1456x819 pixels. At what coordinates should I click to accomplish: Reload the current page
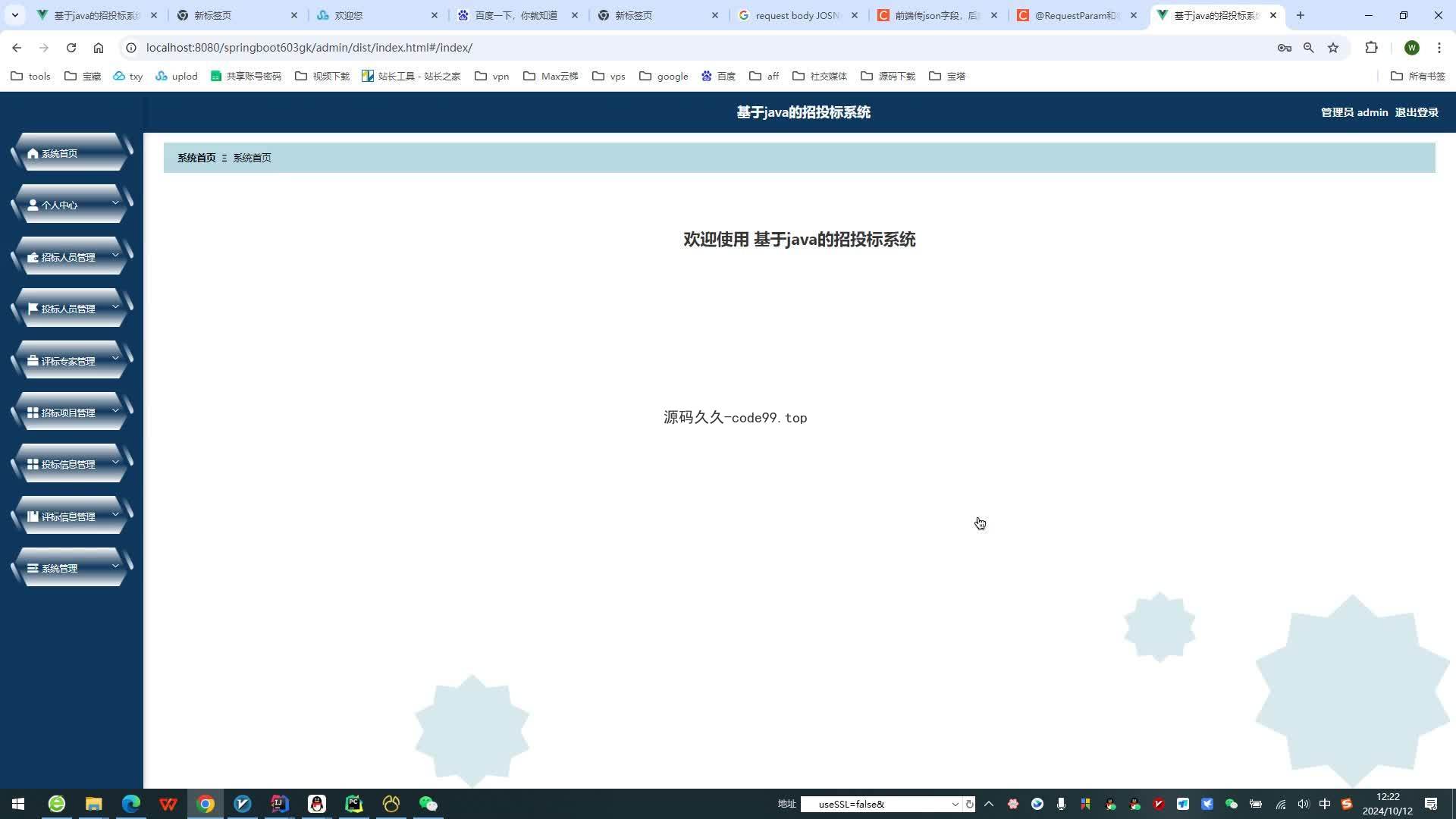pyautogui.click(x=71, y=48)
